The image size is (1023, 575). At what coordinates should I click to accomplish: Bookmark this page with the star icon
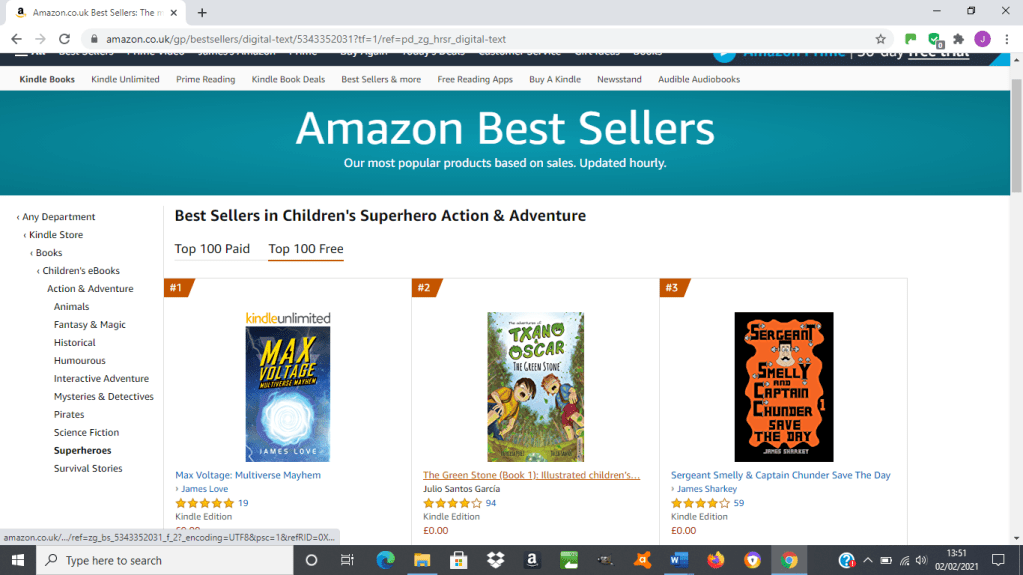[x=880, y=39]
